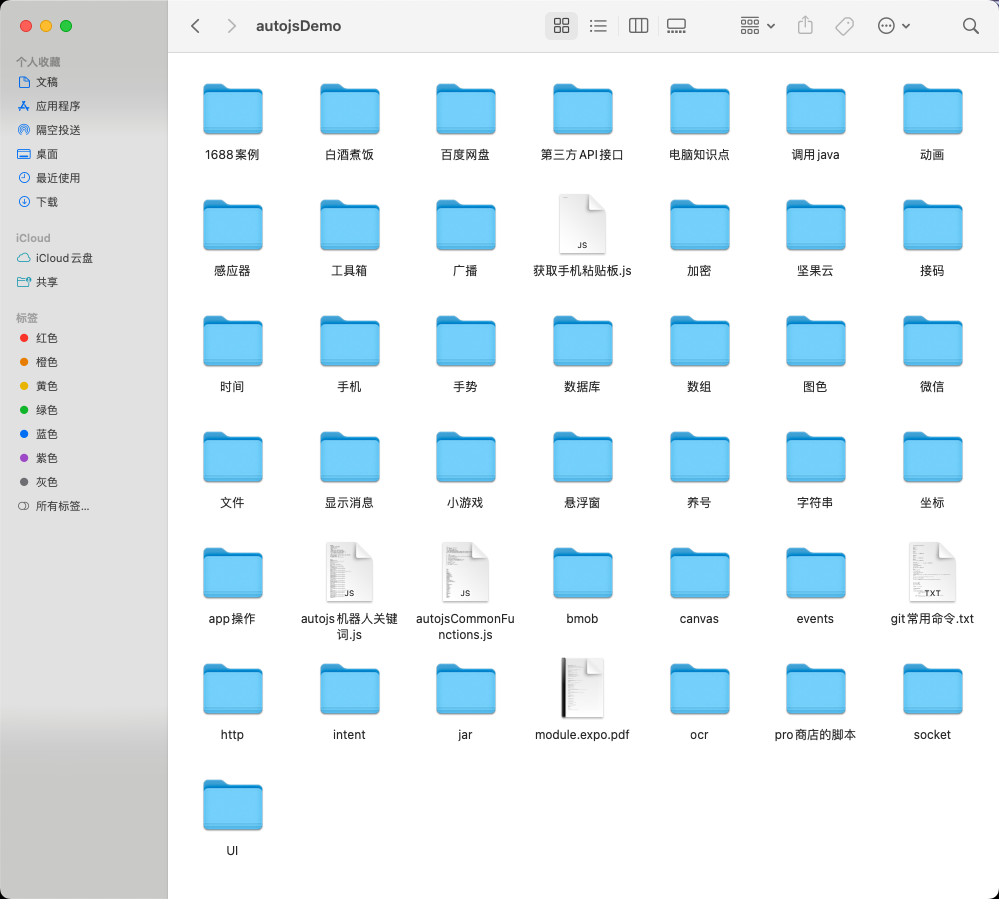Click the Share icon in the toolbar

click(806, 26)
